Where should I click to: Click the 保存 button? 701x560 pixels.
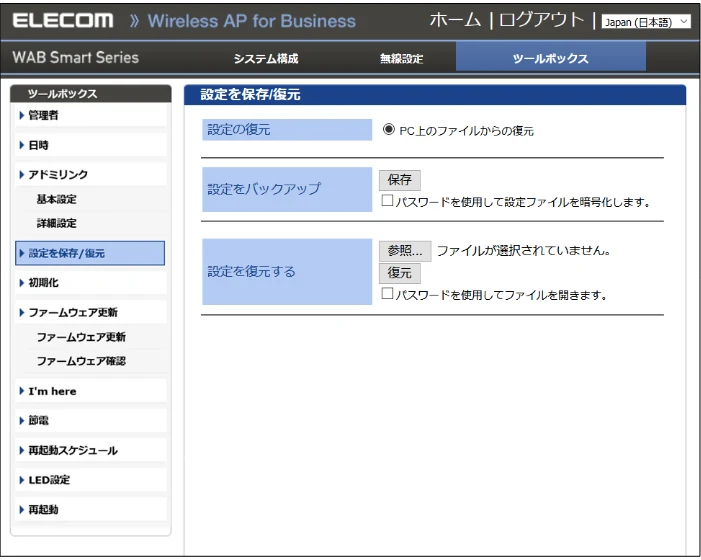[400, 180]
